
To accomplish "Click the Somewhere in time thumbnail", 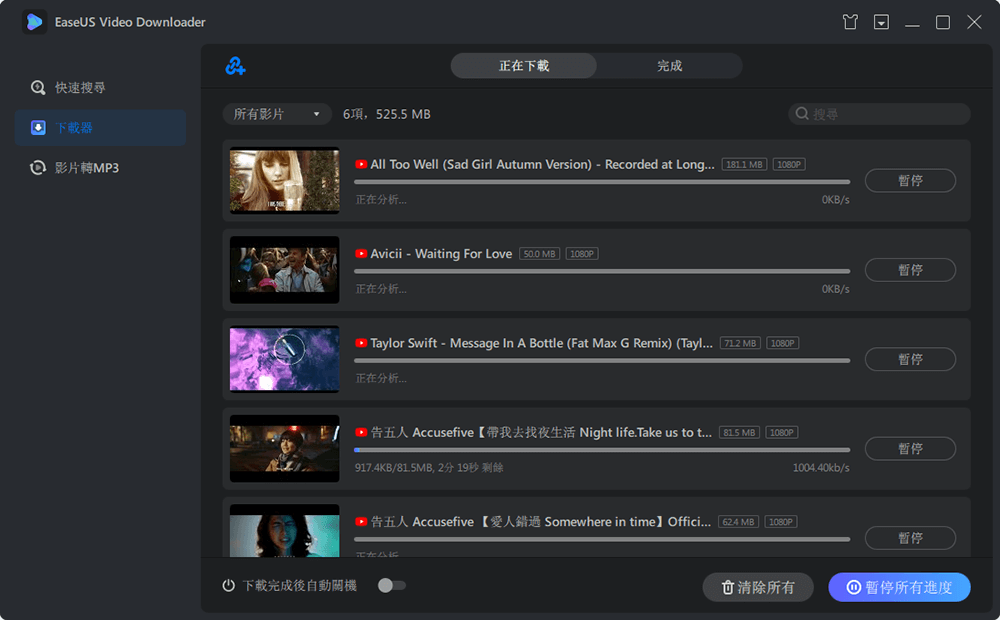I will [284, 531].
